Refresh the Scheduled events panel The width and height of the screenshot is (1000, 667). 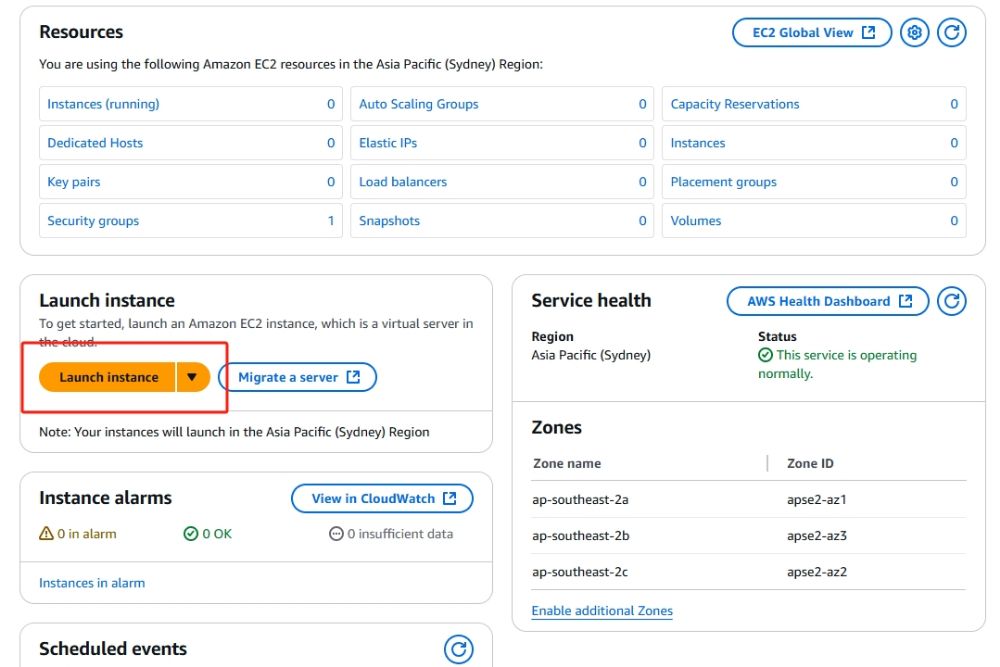click(458, 649)
